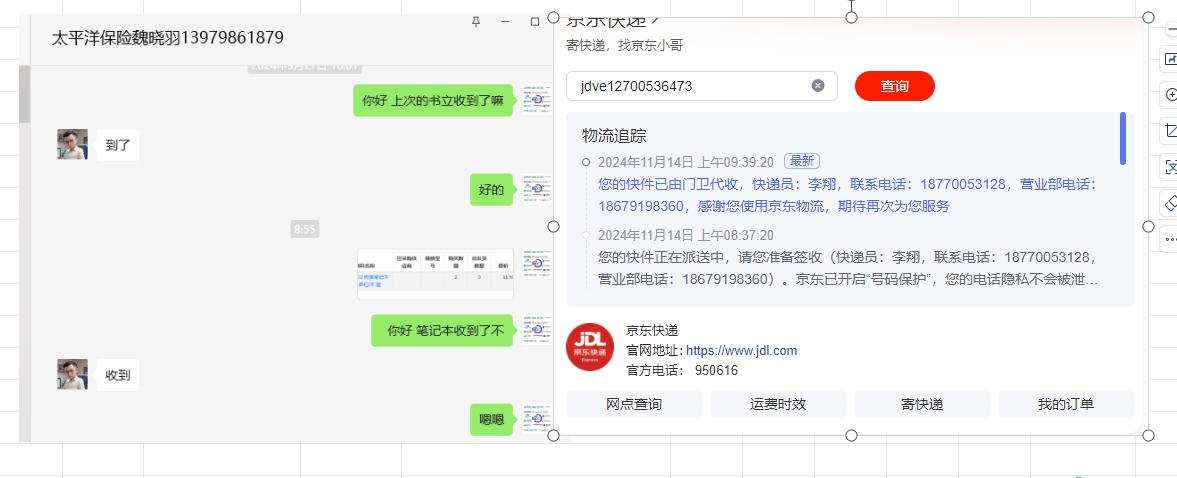Screen dimensions: 1177x478
Task: Click the JDL 京东快递 logo
Action: tap(590, 346)
